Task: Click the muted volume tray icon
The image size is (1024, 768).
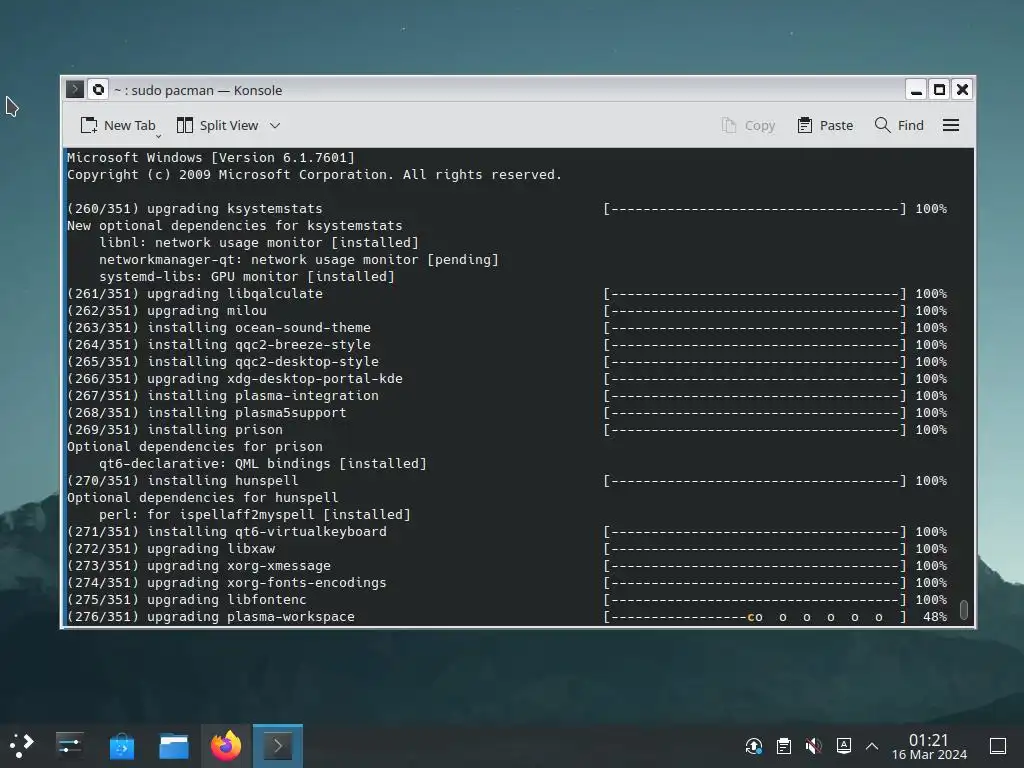Action: tap(813, 746)
